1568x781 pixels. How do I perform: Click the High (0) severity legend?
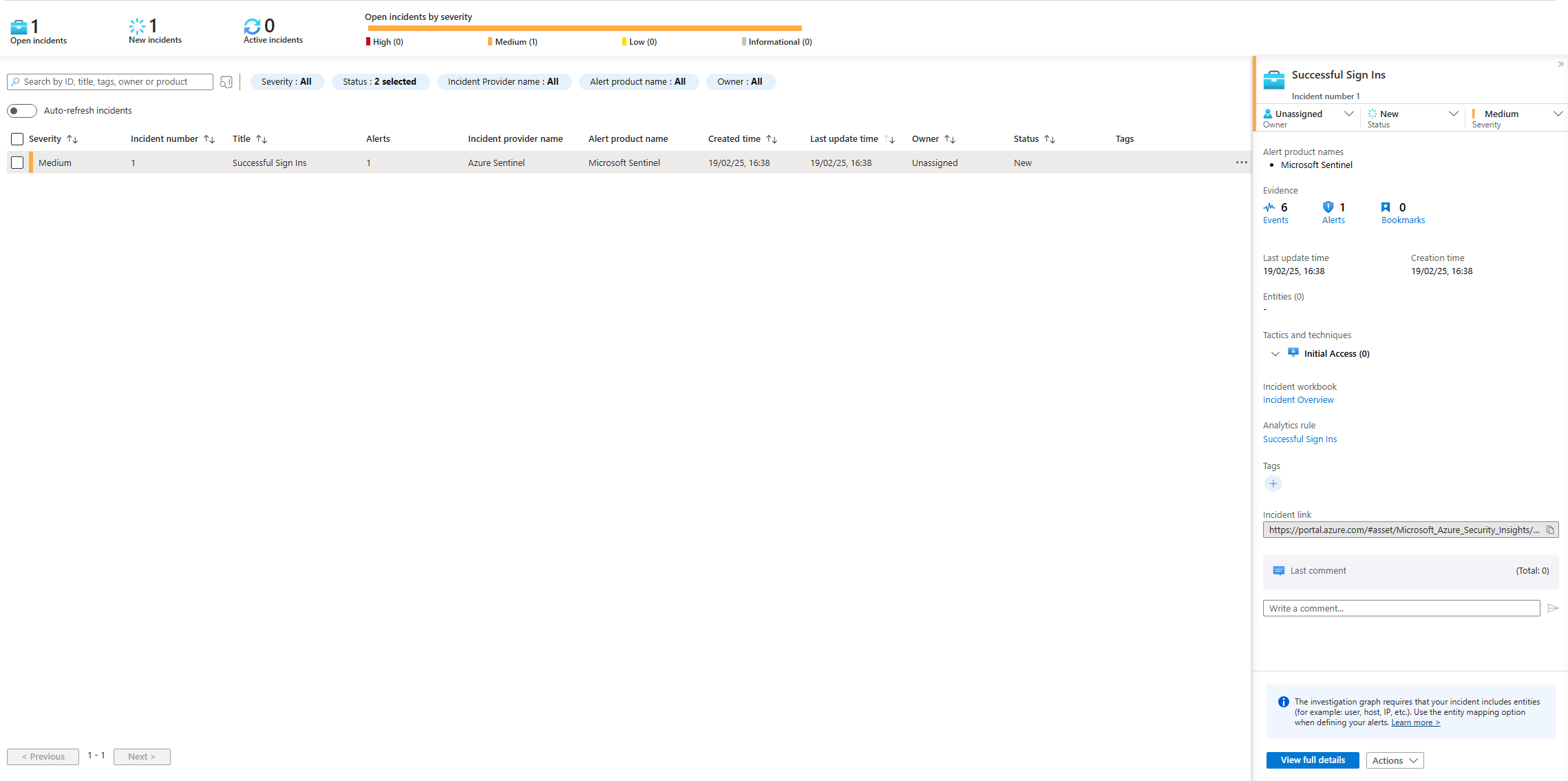coord(385,42)
